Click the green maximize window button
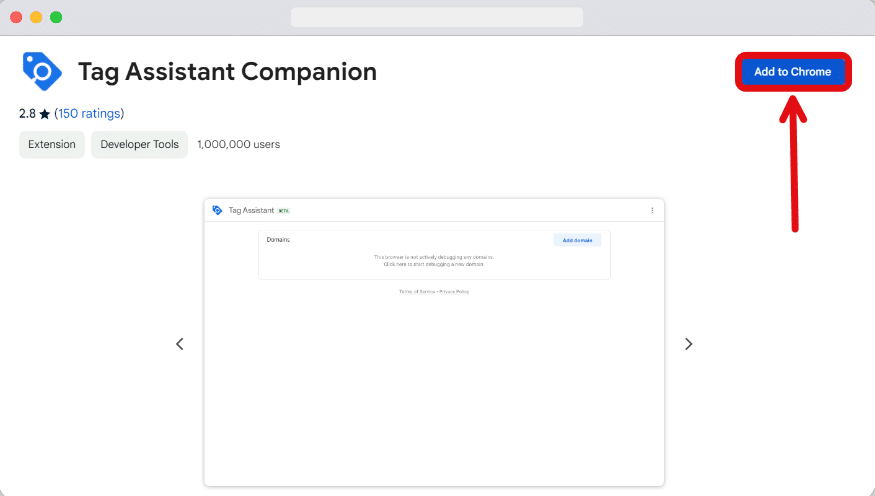 pyautogui.click(x=56, y=17)
